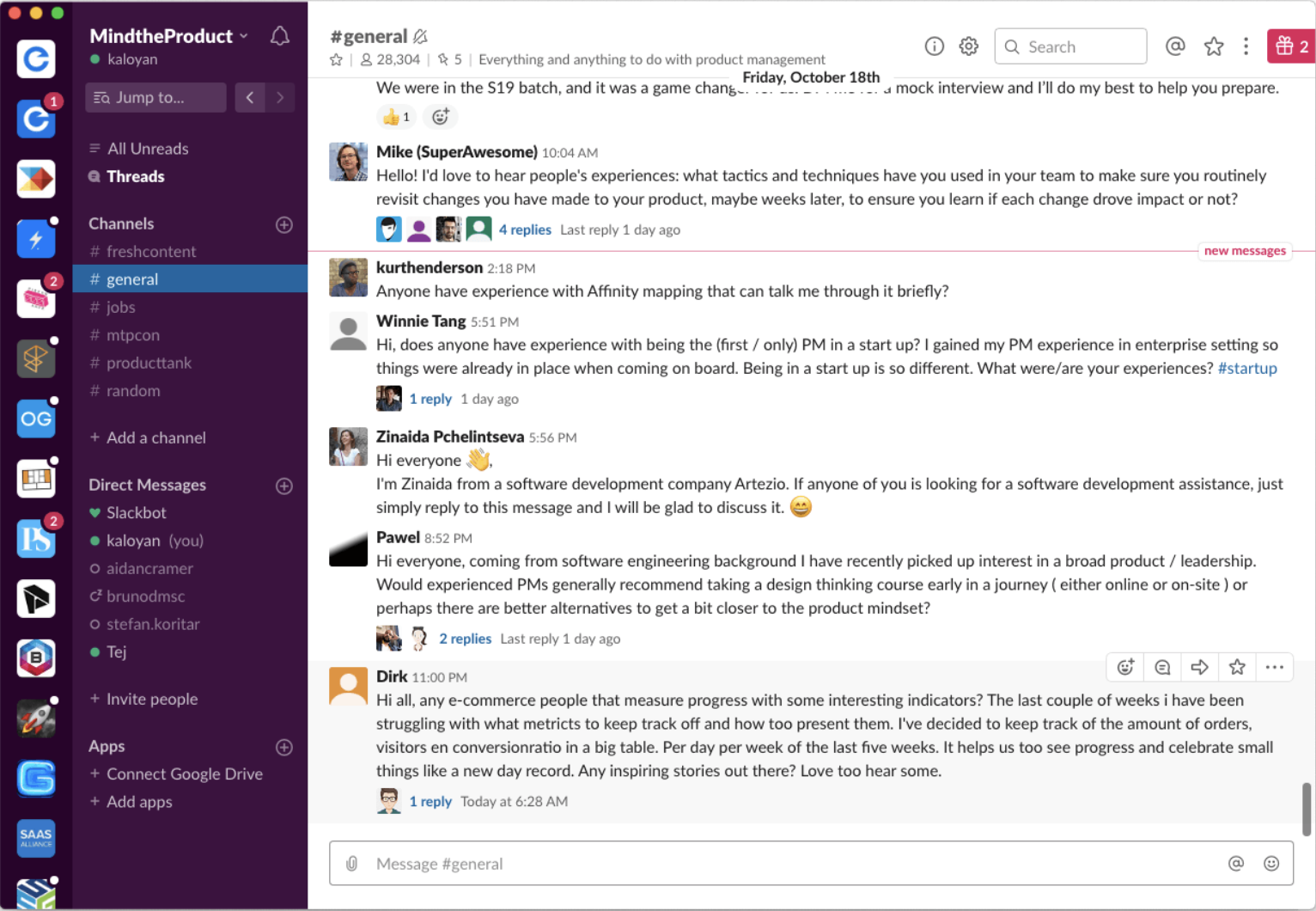
Task: Open kurthenderson's profile name
Action: (x=430, y=267)
